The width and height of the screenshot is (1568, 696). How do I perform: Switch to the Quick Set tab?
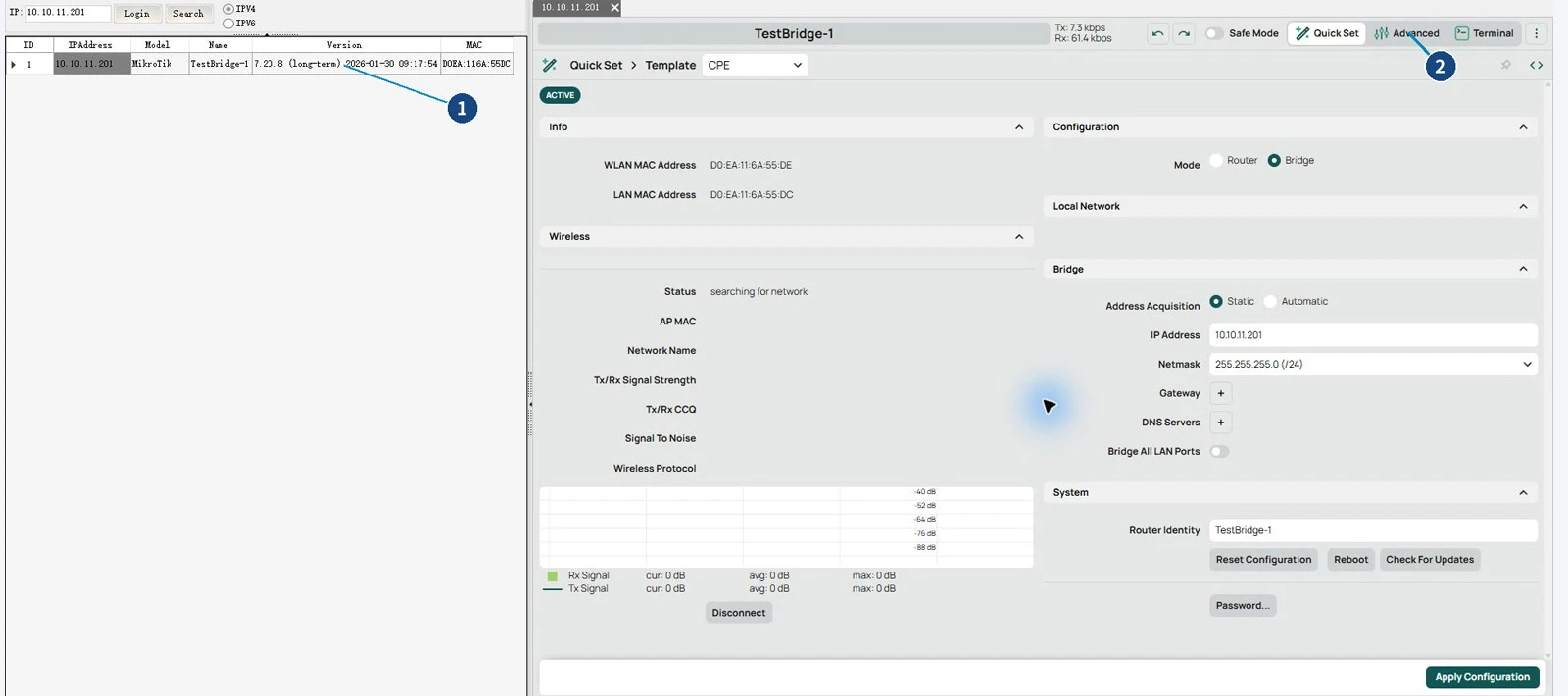[1327, 33]
